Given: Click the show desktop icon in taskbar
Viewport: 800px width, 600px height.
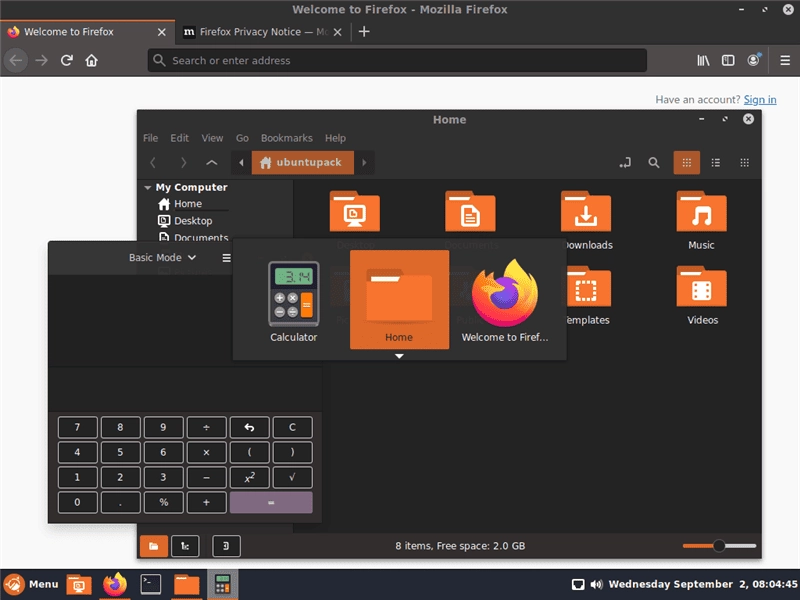Looking at the screenshot, I should 79,585.
